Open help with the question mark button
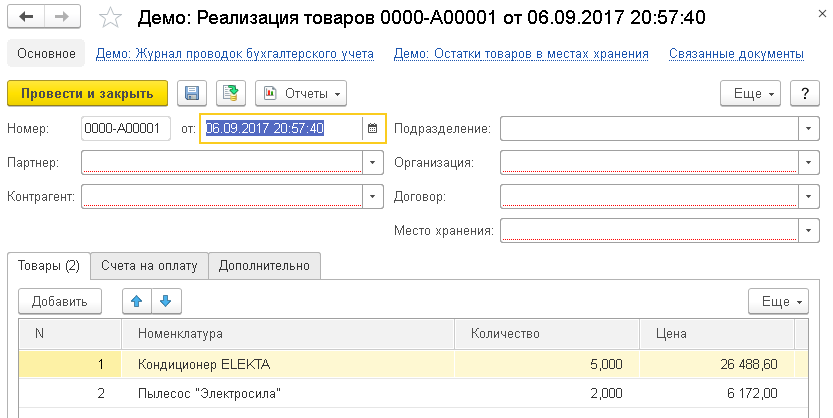 pos(804,93)
